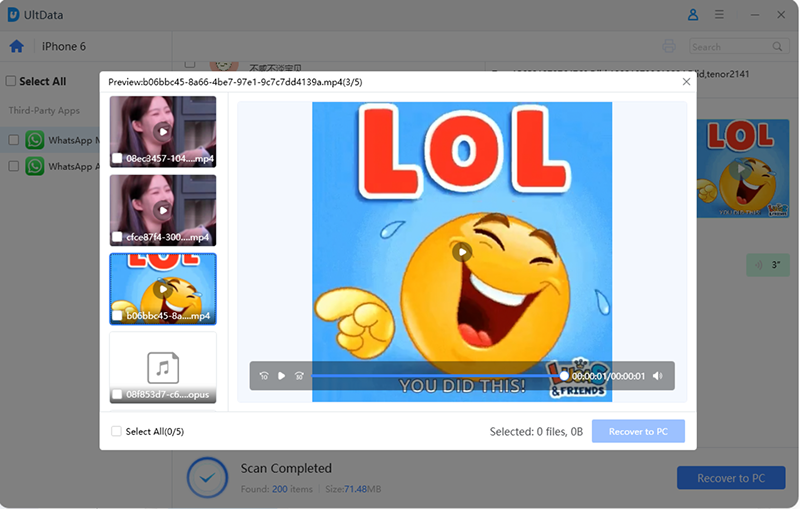Screen dimensions: 800x509
Task: Close the preview dialog
Action: (x=686, y=82)
